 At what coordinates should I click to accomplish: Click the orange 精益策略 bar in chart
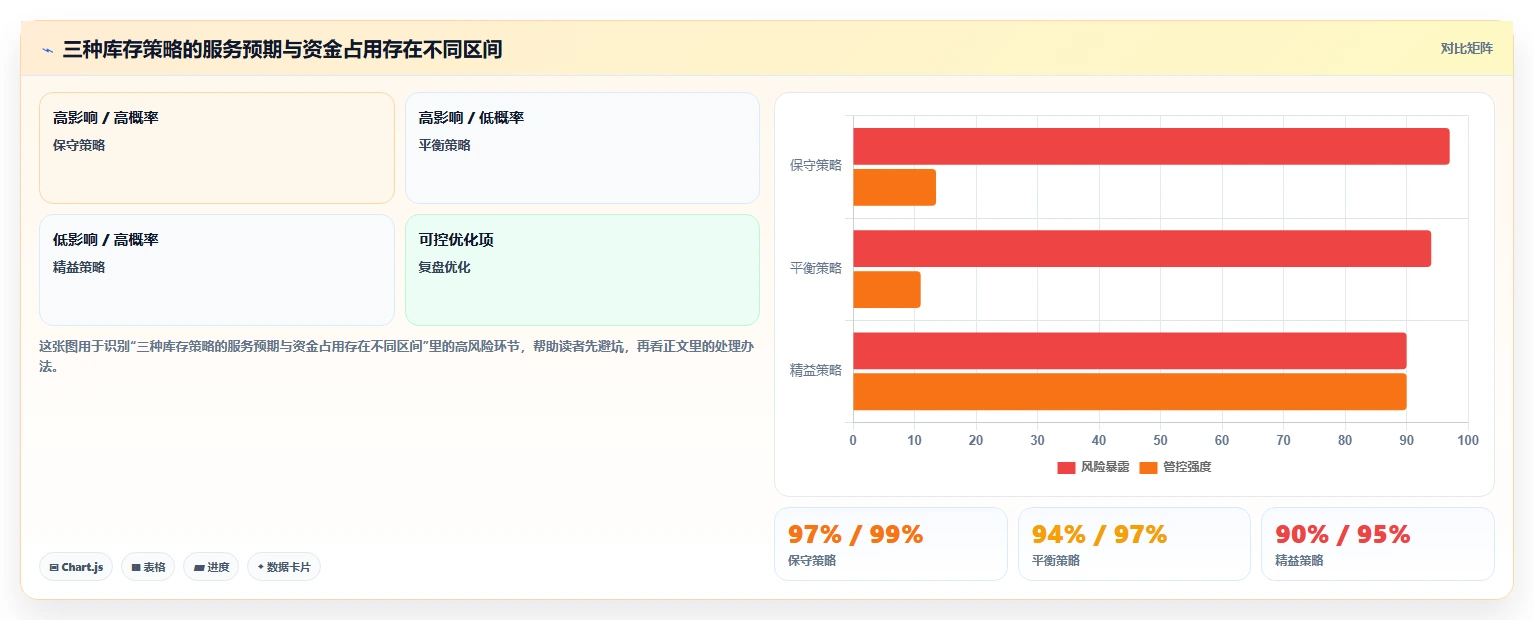point(1130,392)
